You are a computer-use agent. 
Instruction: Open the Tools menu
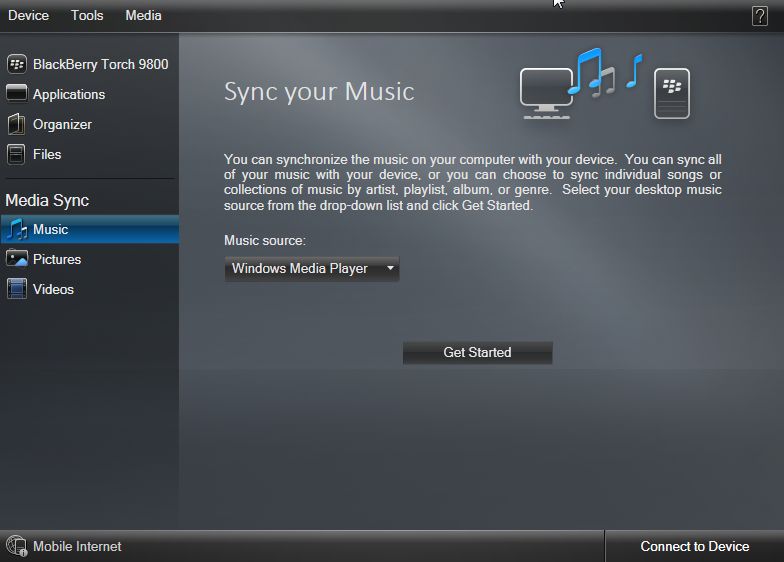pos(87,16)
